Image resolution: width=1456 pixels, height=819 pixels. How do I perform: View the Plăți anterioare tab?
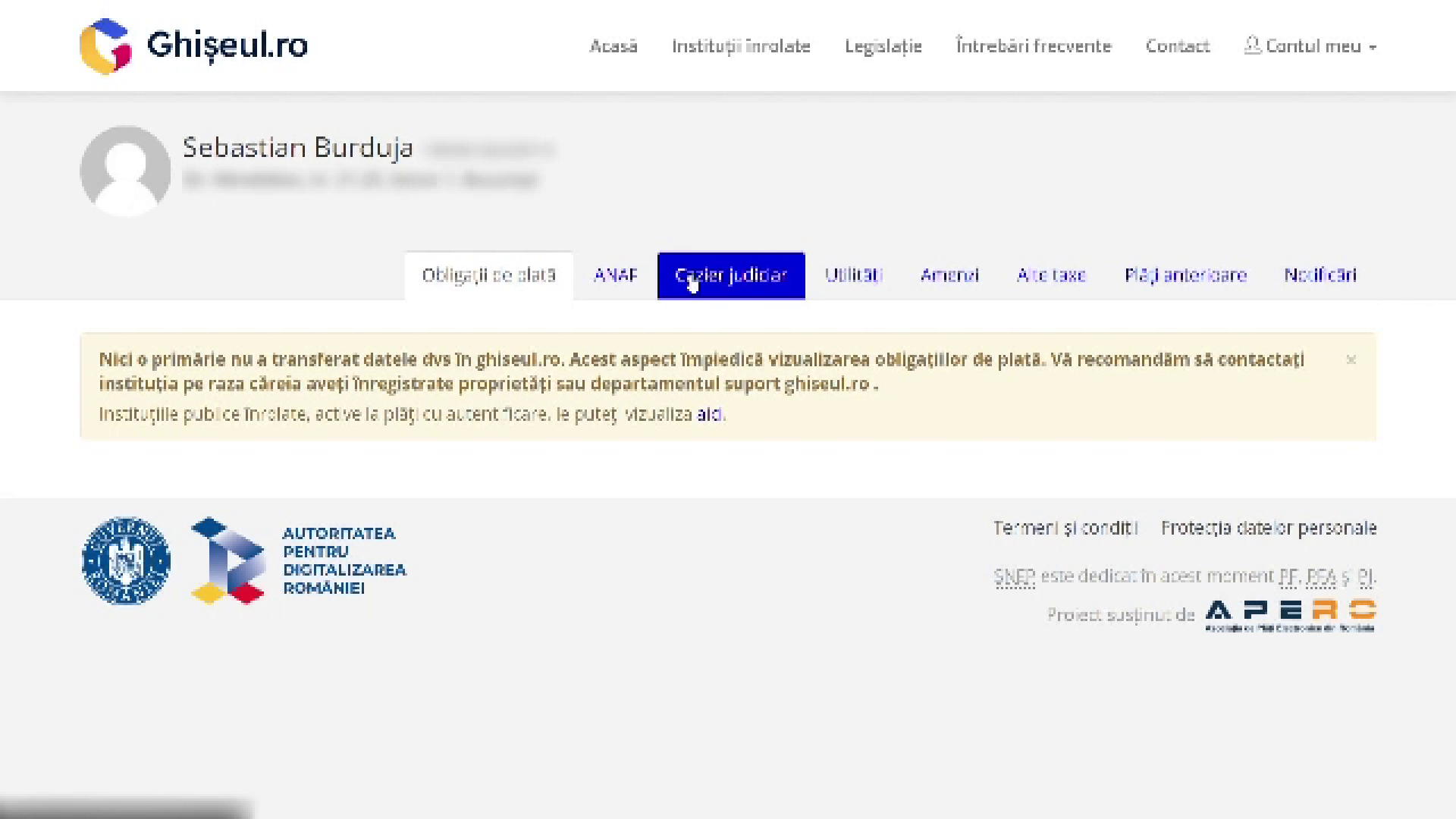pos(1185,275)
